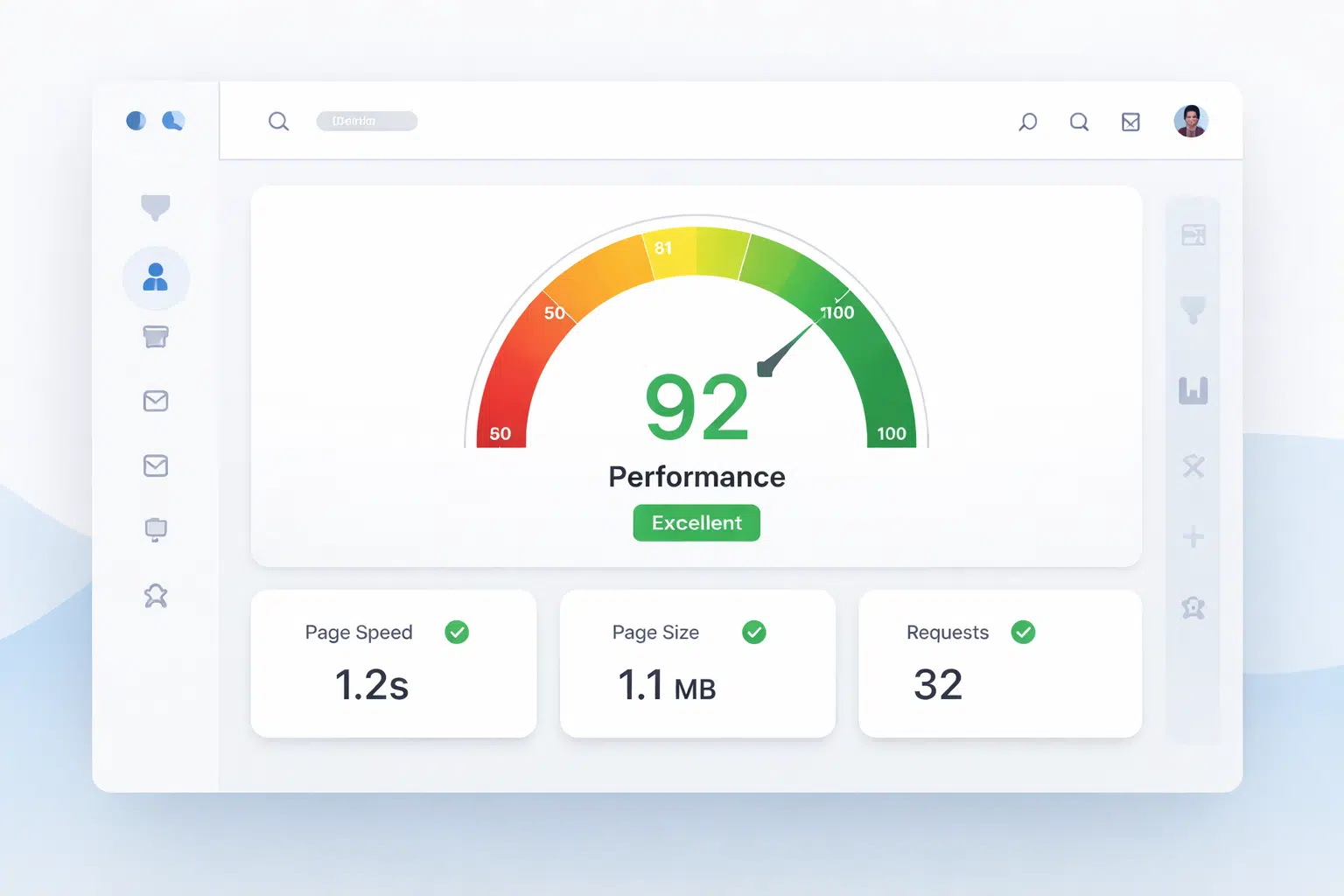The image size is (1344, 896).
Task: Click the gauge needle pointer
Action: (x=785, y=350)
